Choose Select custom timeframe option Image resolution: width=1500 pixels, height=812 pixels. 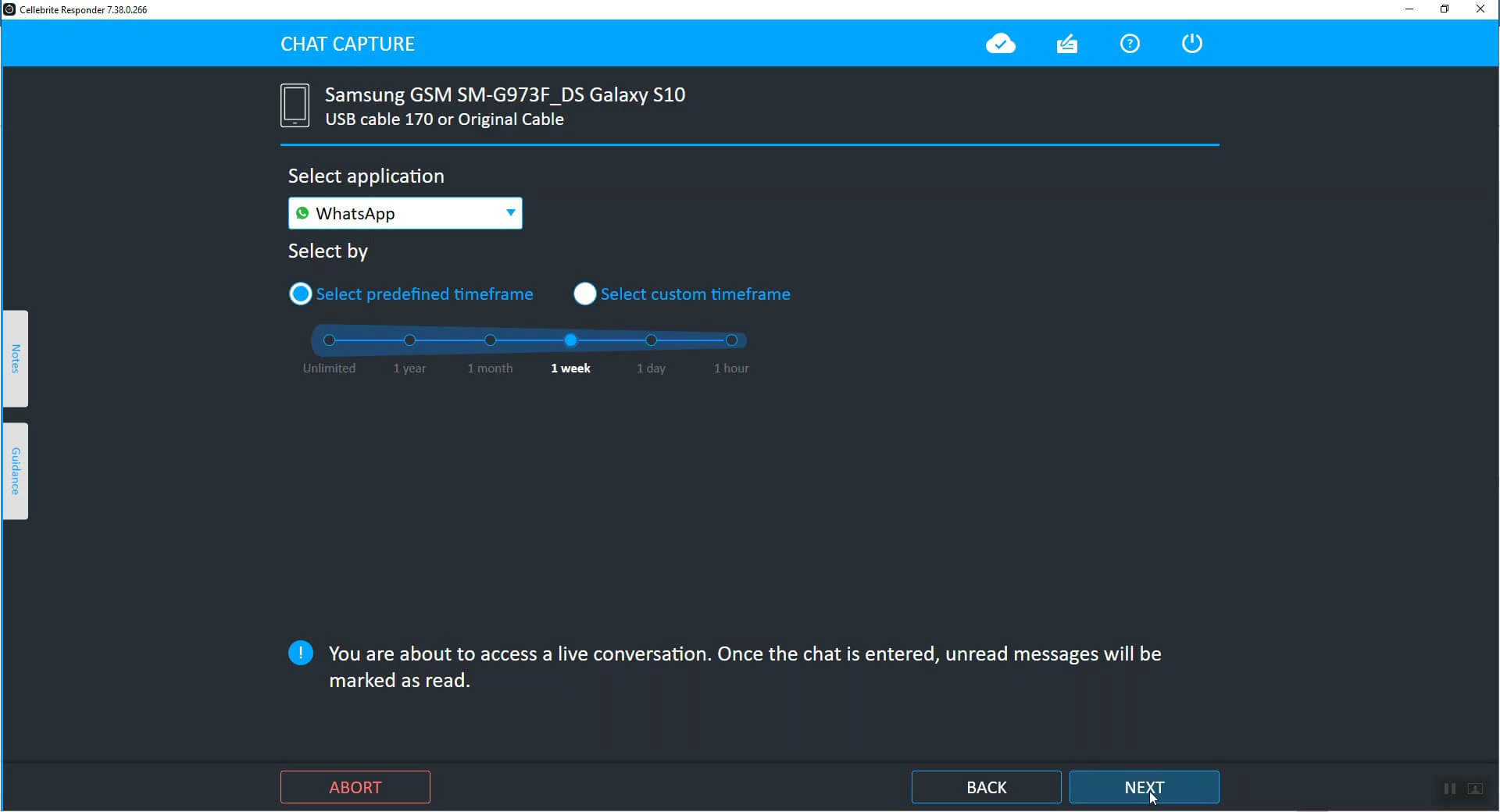coord(682,294)
